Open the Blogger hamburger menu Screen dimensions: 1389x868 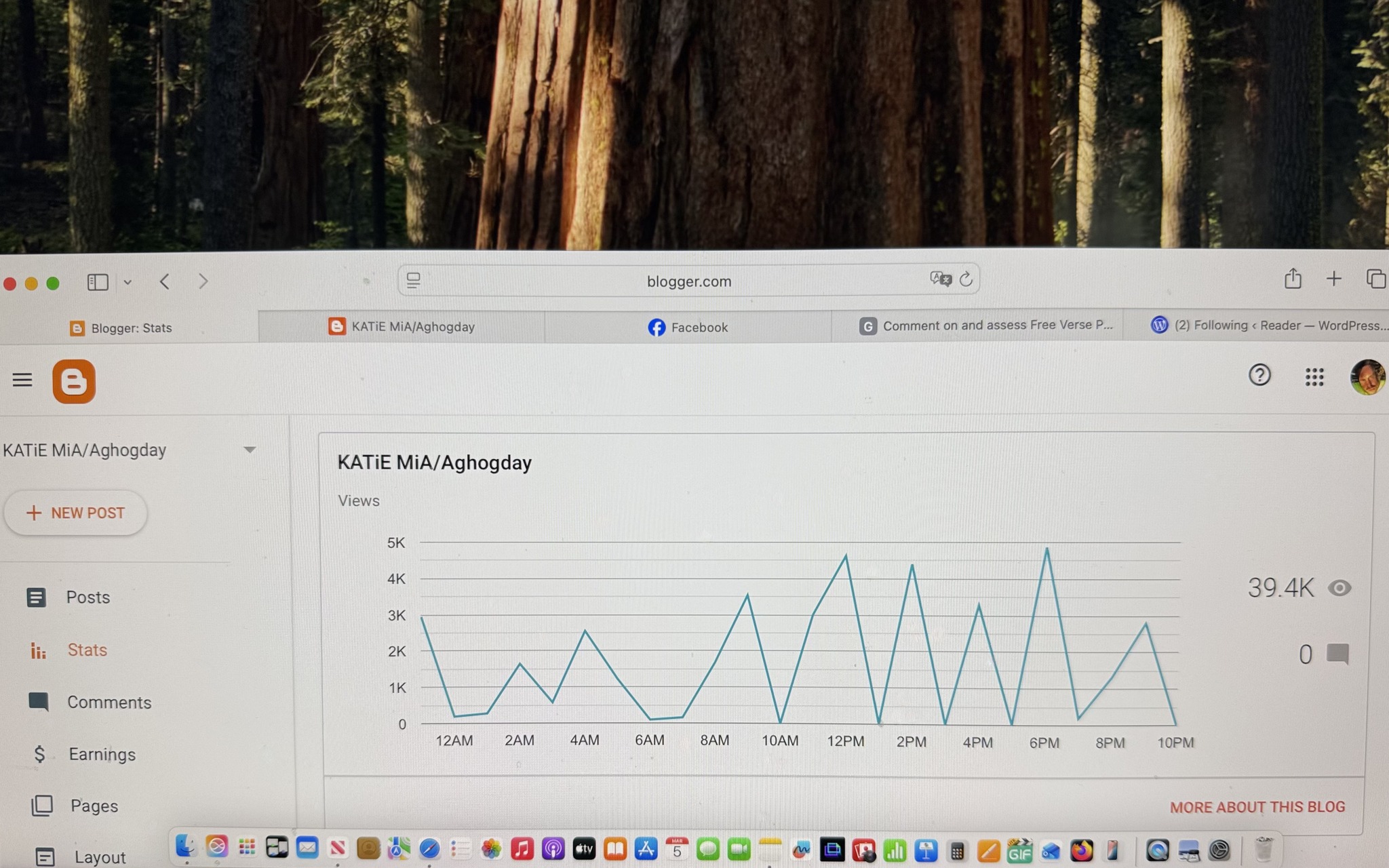(x=22, y=380)
